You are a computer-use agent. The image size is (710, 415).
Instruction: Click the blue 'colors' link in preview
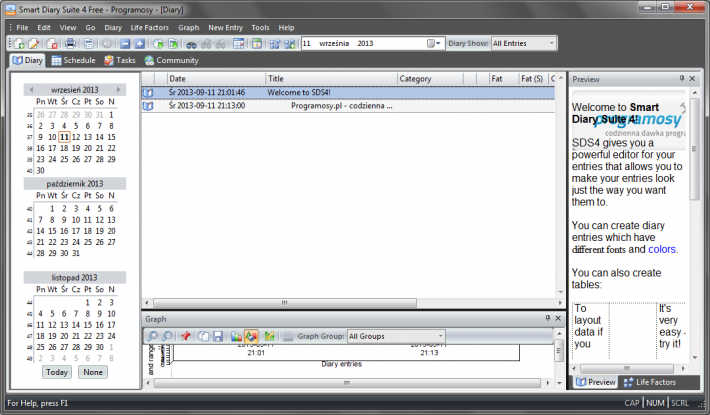click(x=662, y=249)
